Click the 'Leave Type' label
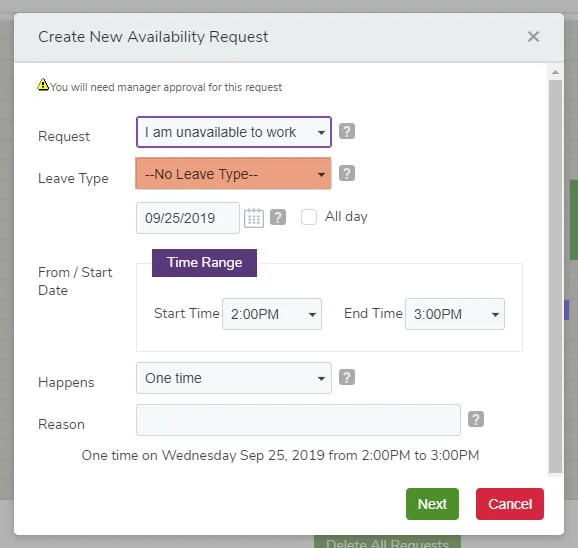Image resolution: width=578 pixels, height=548 pixels. (73, 178)
